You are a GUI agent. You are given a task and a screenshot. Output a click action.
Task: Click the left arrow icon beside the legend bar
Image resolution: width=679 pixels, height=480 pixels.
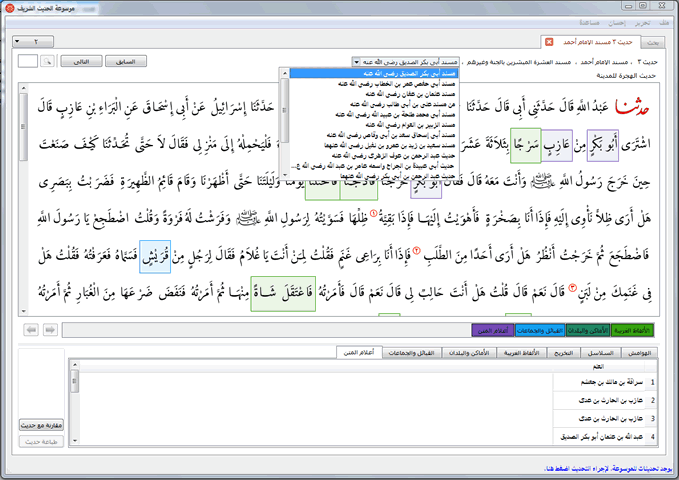tap(29, 329)
